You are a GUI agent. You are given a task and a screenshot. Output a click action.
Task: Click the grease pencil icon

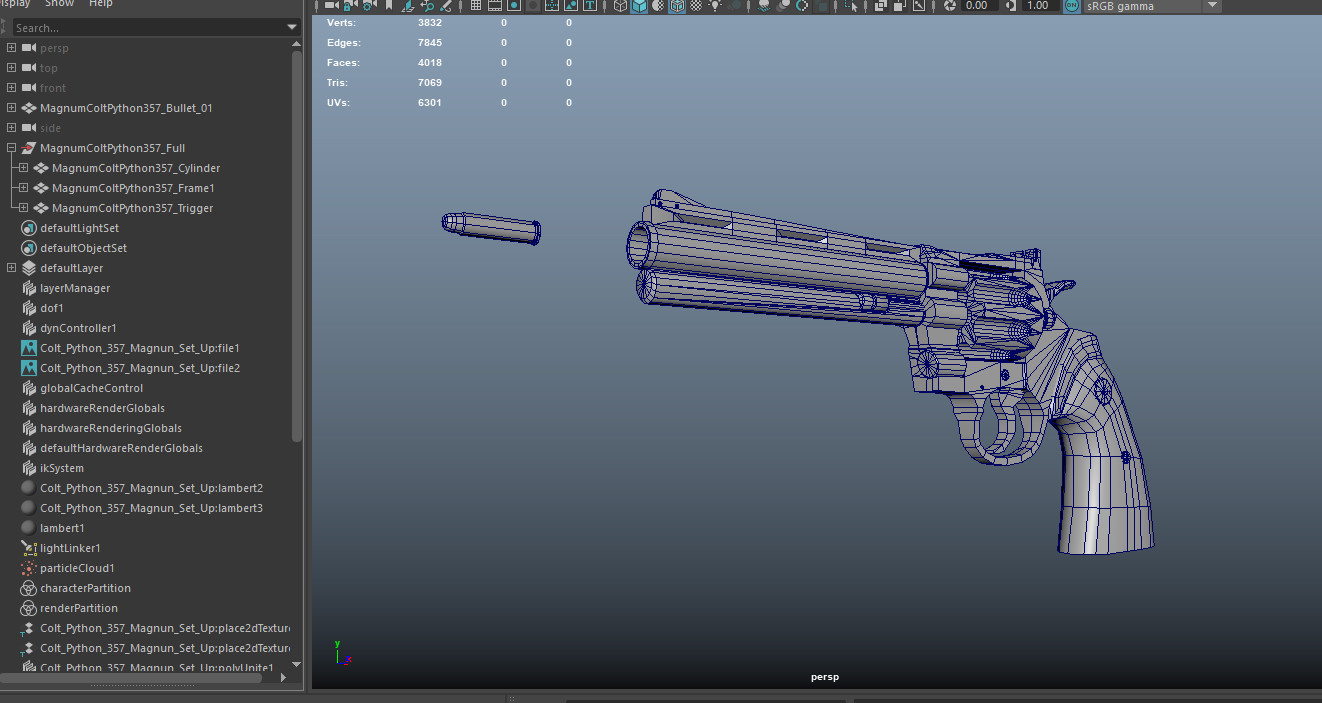(x=445, y=6)
